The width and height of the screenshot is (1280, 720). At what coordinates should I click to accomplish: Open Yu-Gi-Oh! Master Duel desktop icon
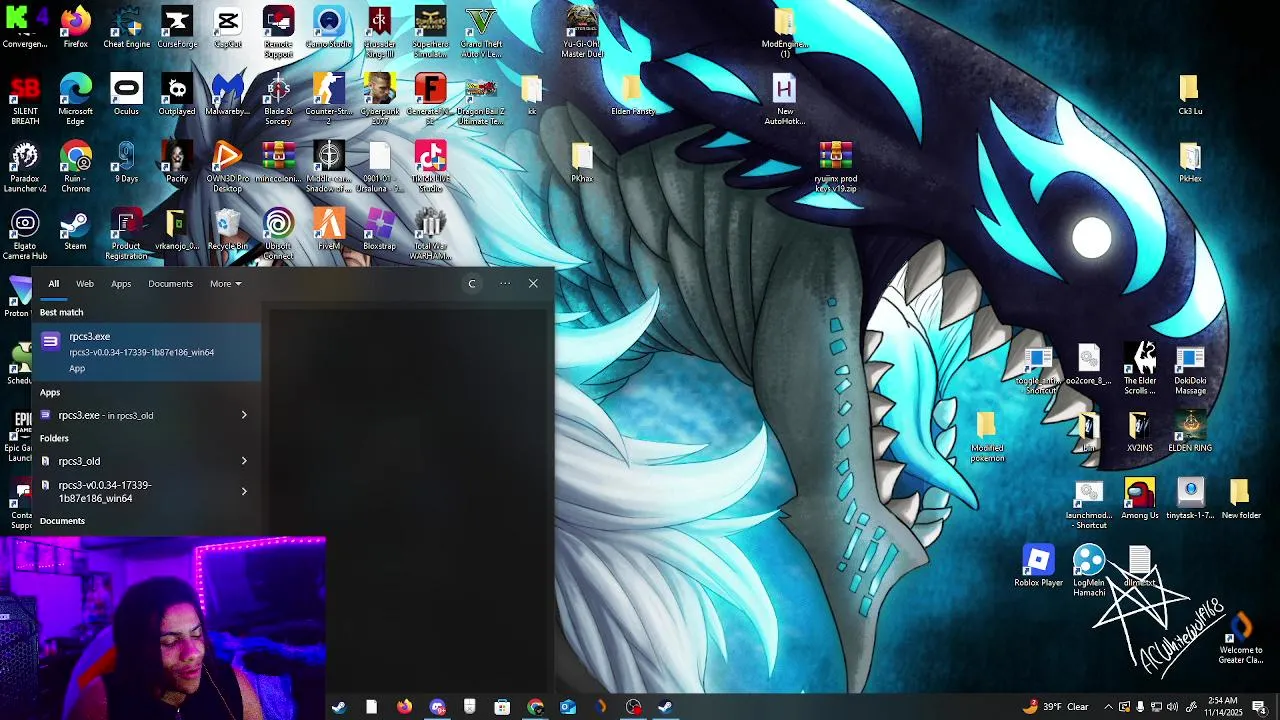click(582, 32)
